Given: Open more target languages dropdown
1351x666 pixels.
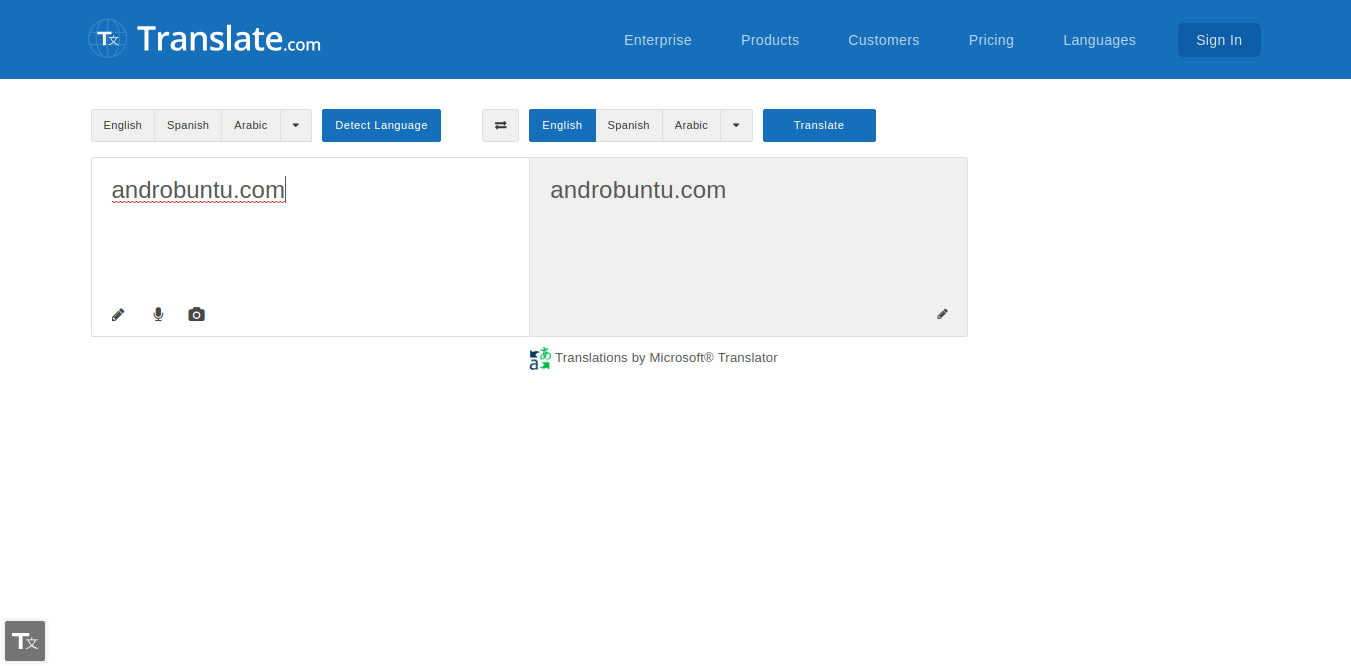Looking at the screenshot, I should 736,125.
